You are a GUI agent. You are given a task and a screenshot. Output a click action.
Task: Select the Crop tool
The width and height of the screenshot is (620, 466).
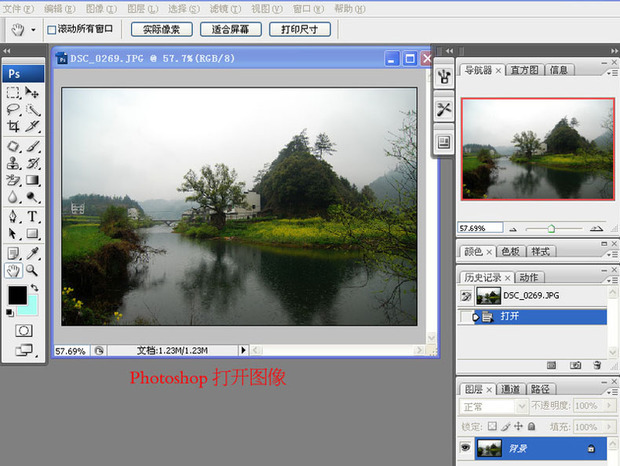pyautogui.click(x=13, y=126)
